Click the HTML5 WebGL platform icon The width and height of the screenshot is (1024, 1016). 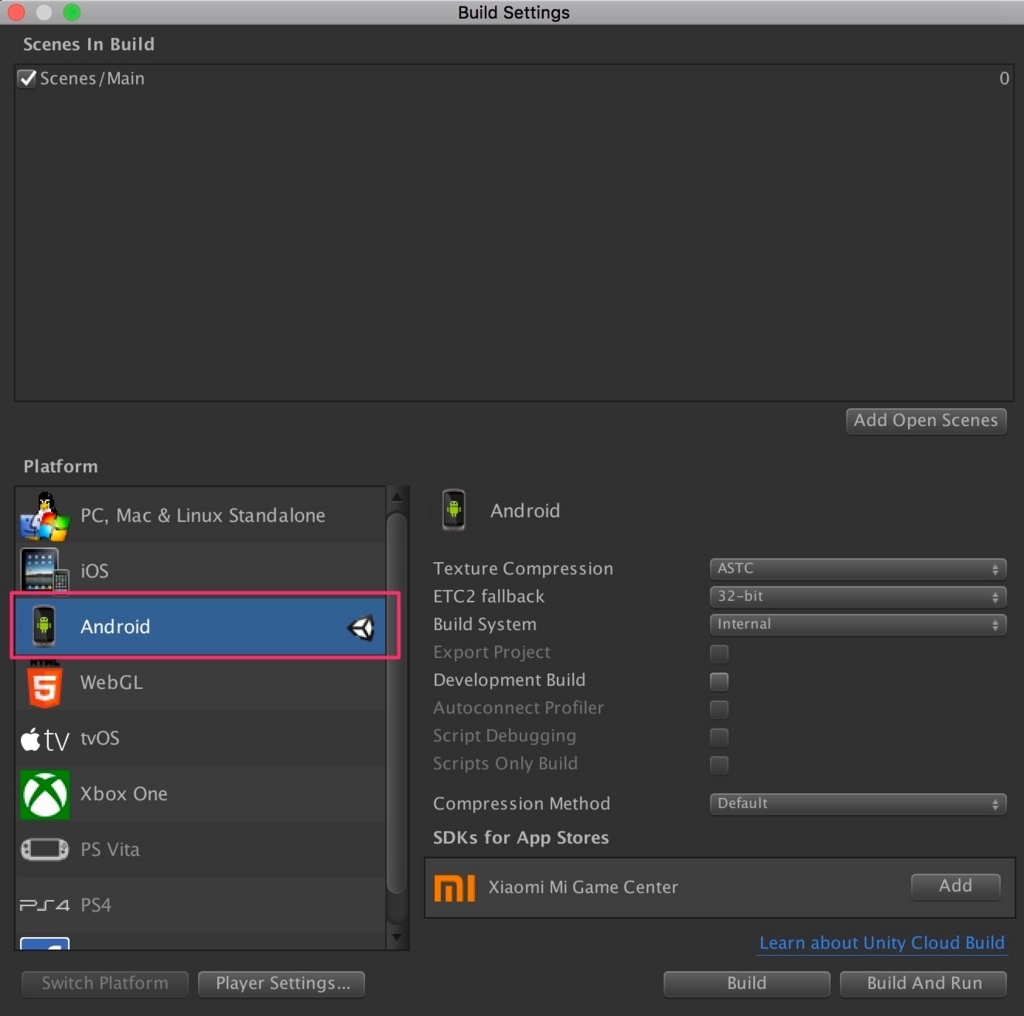click(44, 683)
